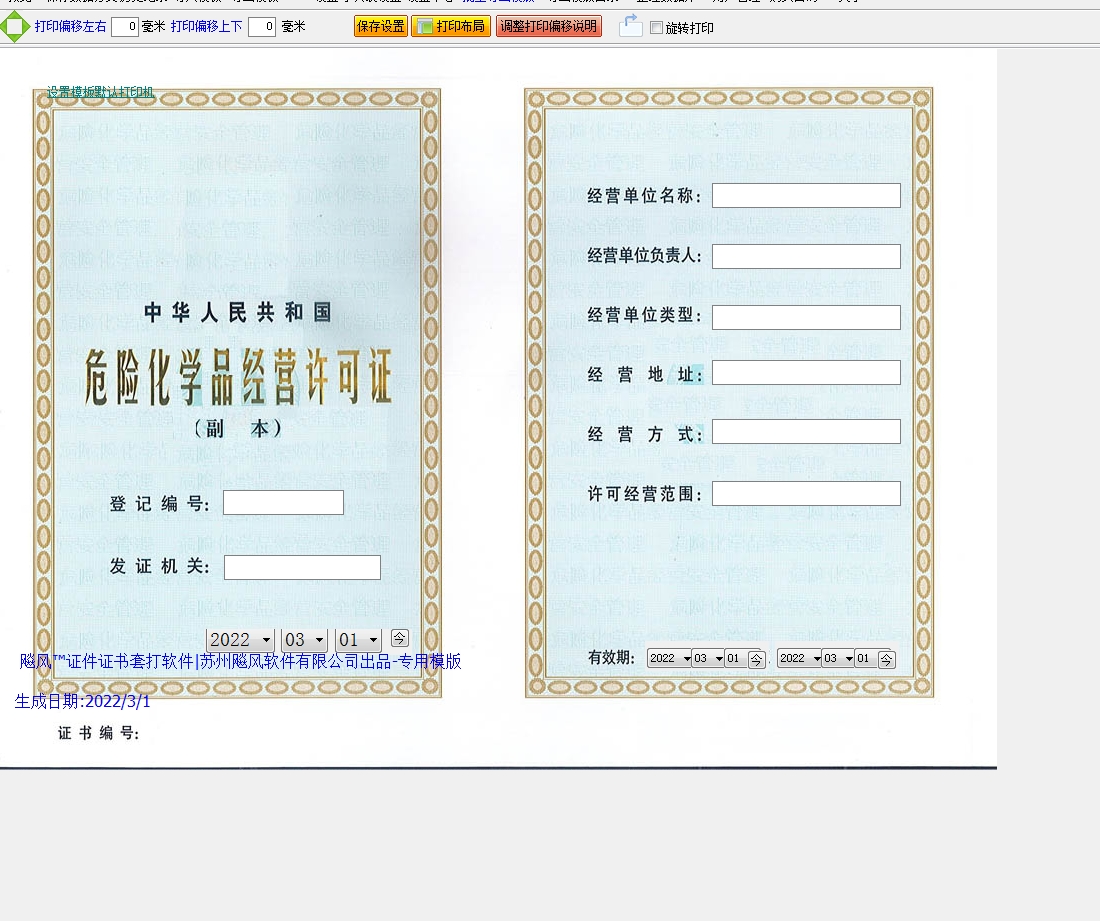Image resolution: width=1100 pixels, height=921 pixels.
Task: Open the 打印布局 print layout
Action: (450, 27)
